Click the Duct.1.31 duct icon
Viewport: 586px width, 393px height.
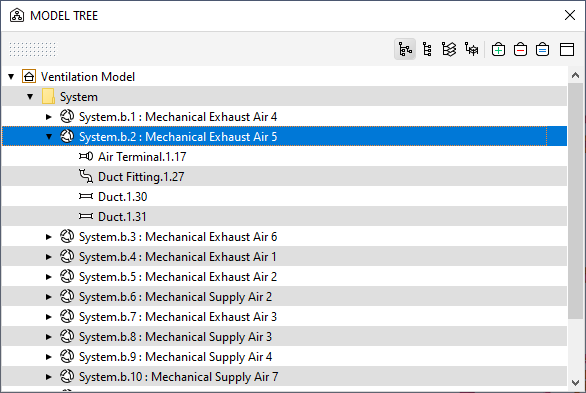click(86, 216)
